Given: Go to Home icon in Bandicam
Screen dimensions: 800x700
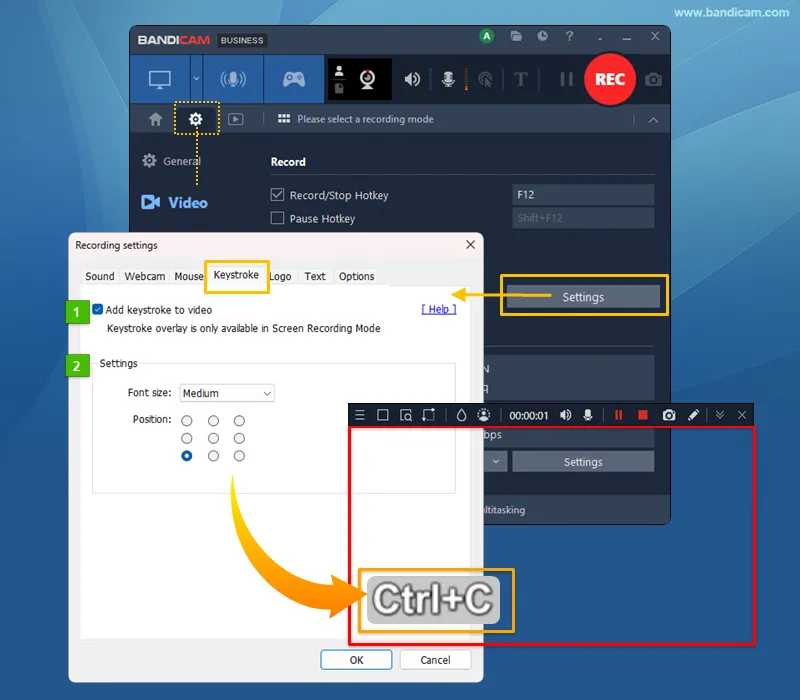Looking at the screenshot, I should (156, 119).
